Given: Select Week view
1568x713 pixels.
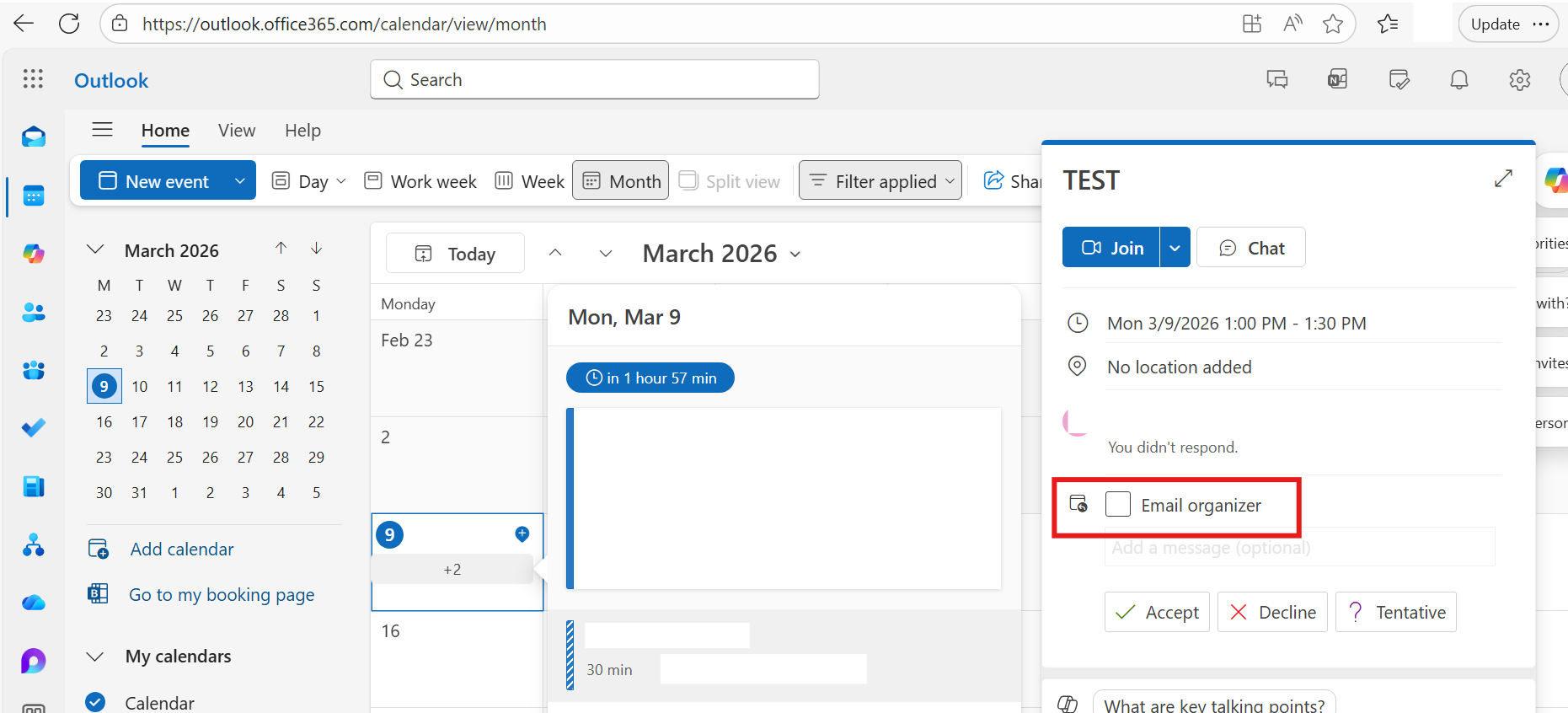Looking at the screenshot, I should pyautogui.click(x=529, y=181).
